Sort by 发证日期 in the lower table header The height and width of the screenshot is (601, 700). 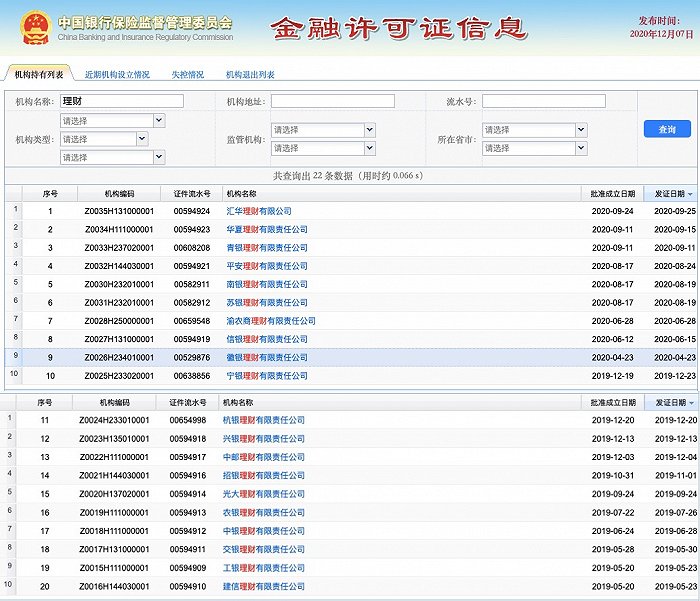pyautogui.click(x=672, y=403)
